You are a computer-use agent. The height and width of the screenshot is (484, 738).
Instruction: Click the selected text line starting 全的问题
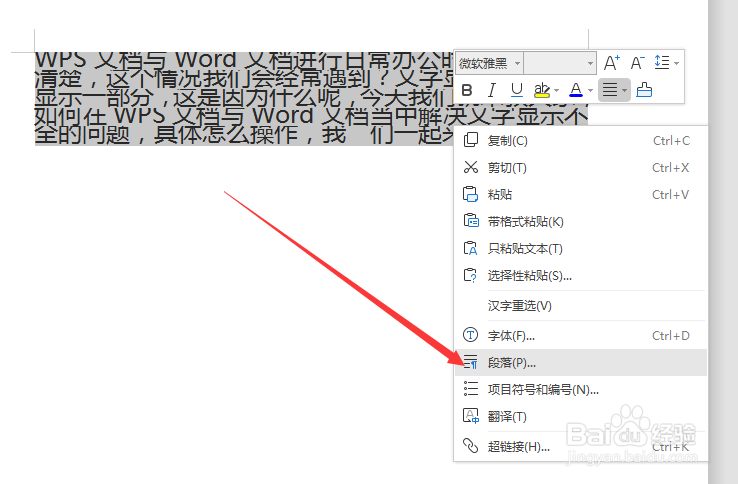(x=244, y=135)
